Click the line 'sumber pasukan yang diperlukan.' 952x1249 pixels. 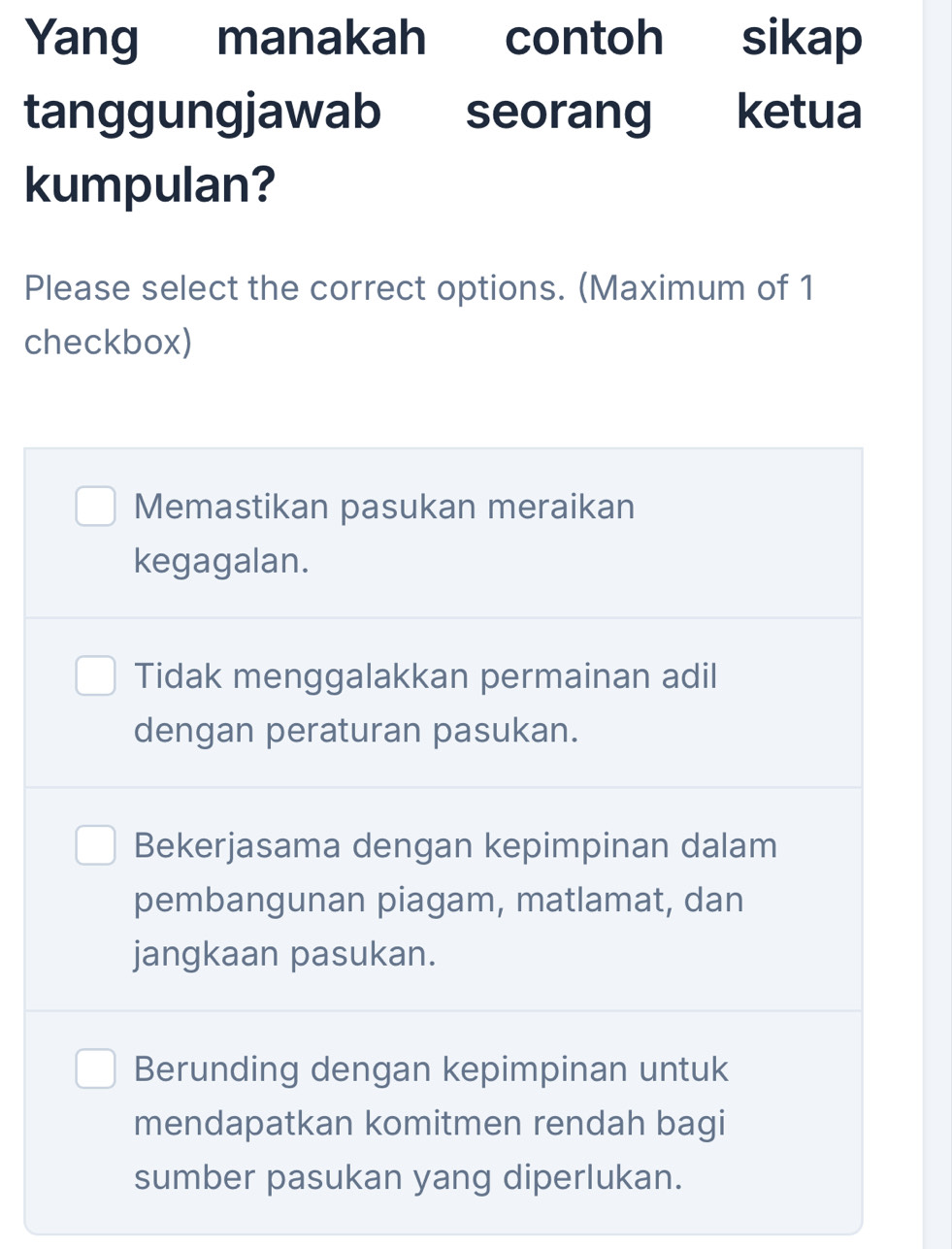(x=408, y=1178)
